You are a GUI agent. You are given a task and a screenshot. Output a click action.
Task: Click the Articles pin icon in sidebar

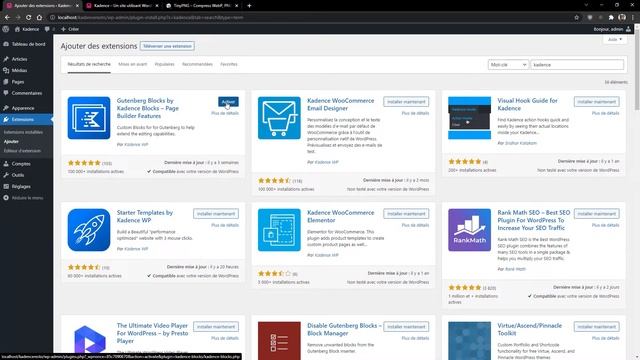coord(6,59)
